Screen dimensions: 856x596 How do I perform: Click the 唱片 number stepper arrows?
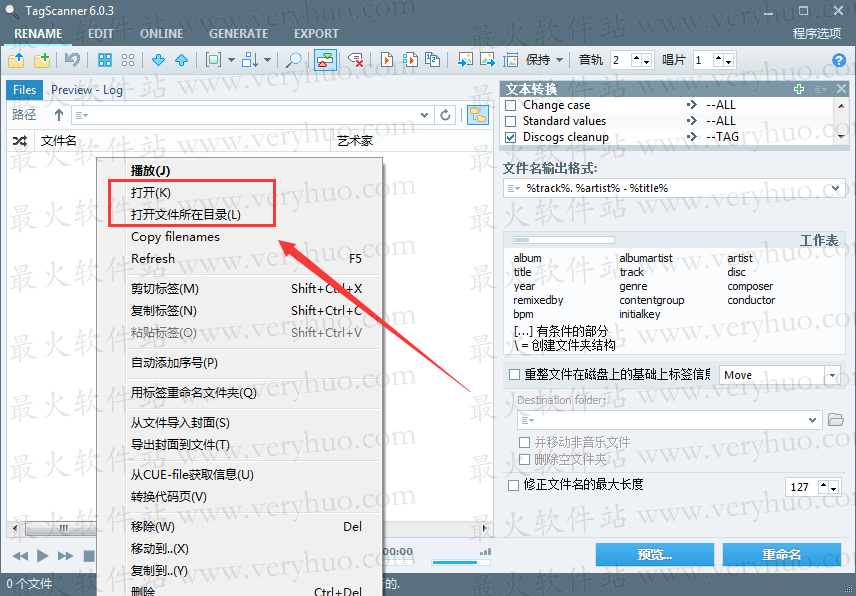[724, 60]
